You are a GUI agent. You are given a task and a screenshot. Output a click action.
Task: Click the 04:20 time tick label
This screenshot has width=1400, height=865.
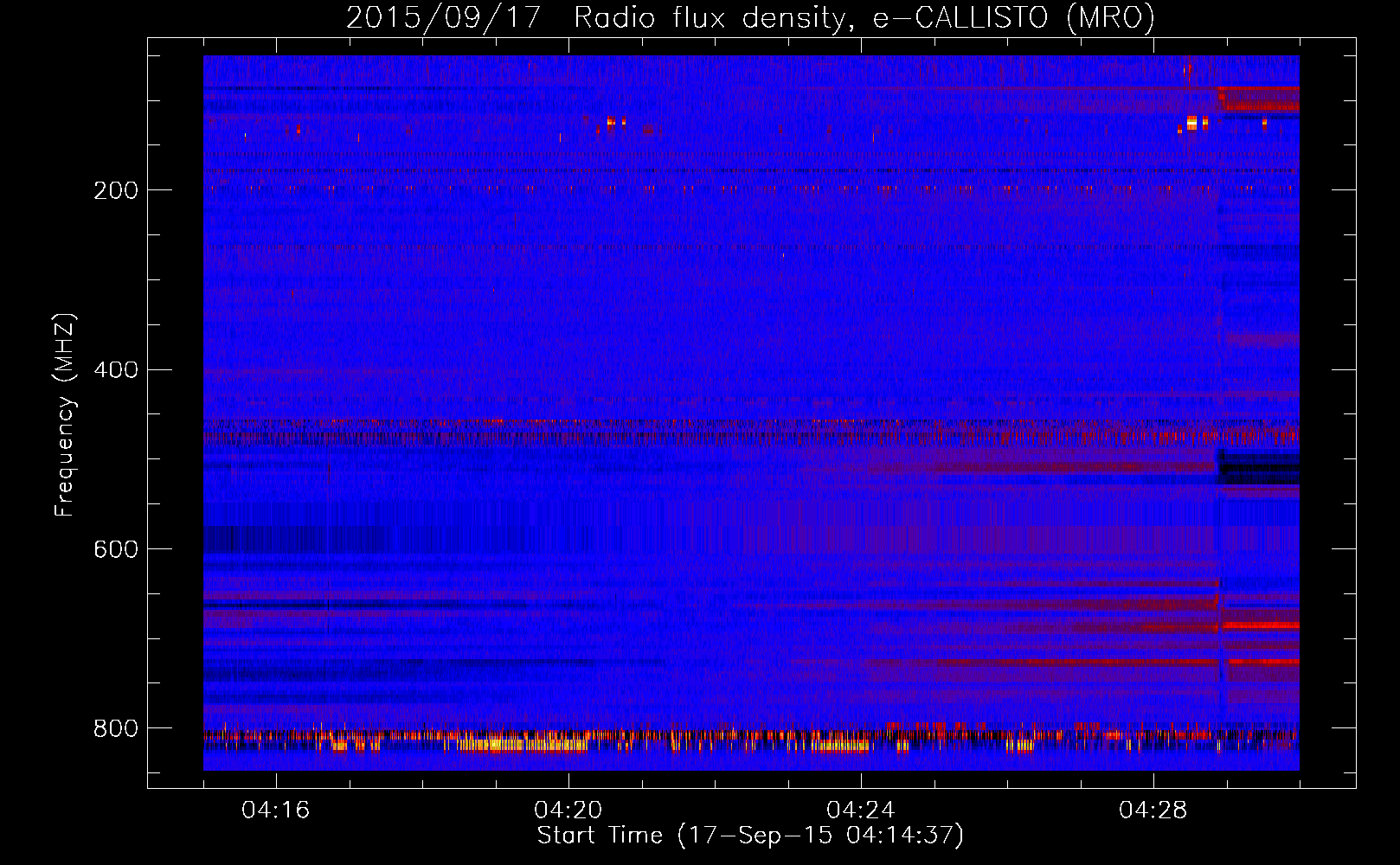568,811
